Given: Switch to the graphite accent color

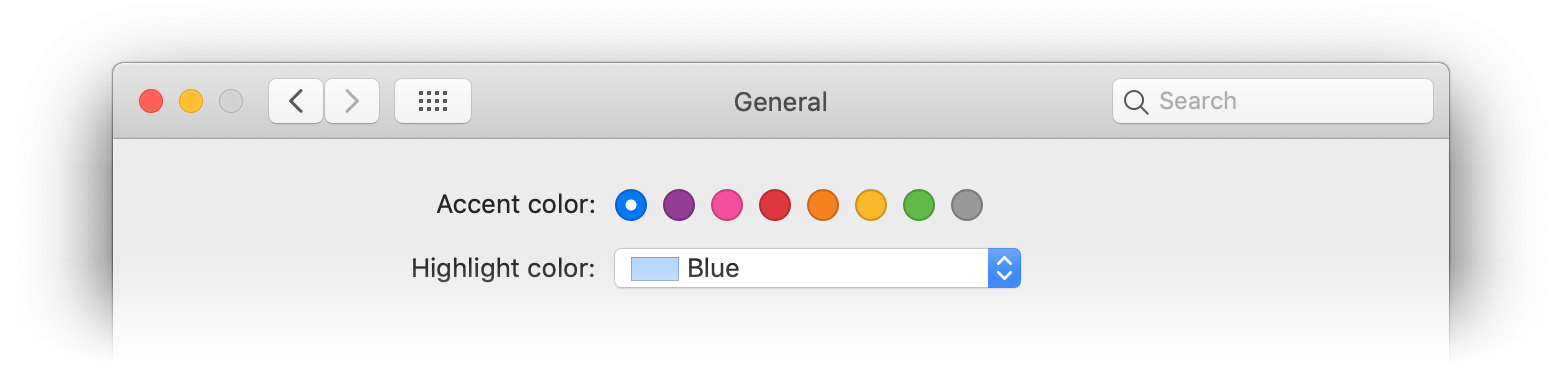Looking at the screenshot, I should coord(967,205).
